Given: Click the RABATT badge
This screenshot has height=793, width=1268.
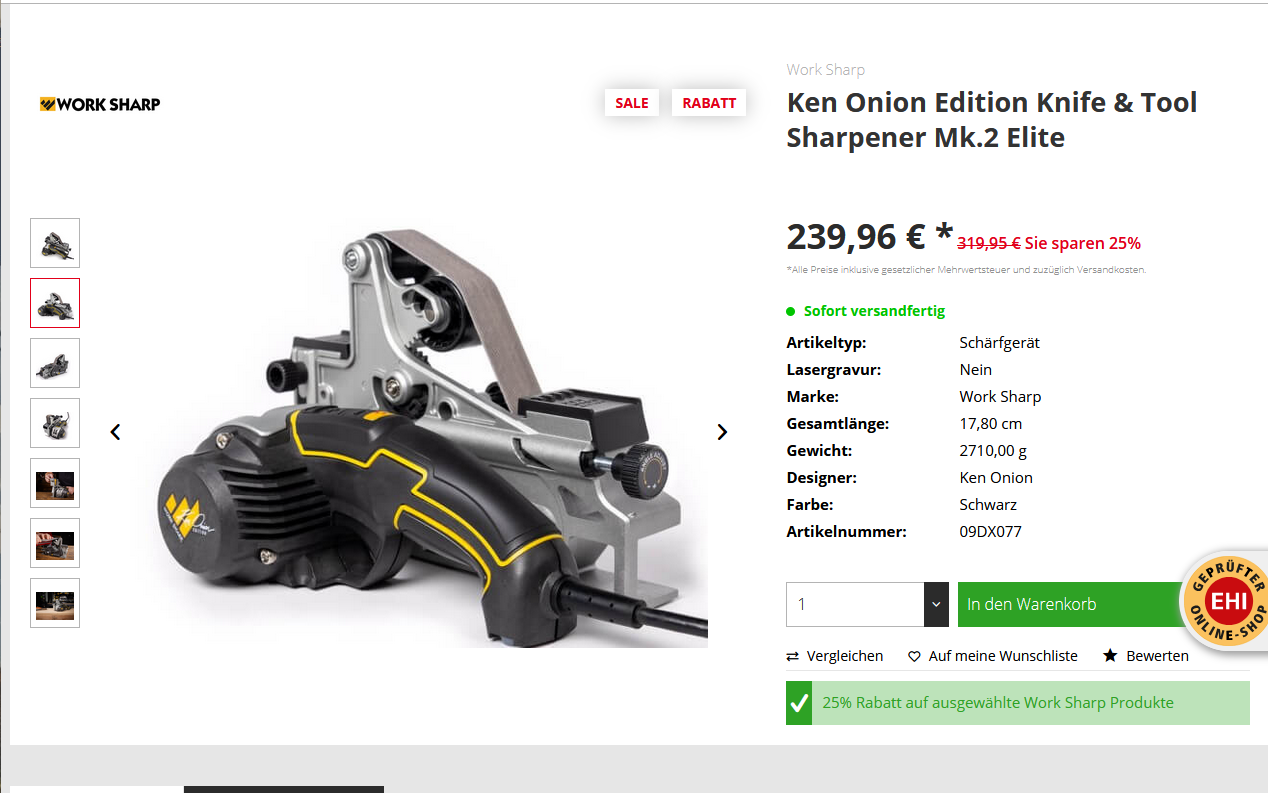Looking at the screenshot, I should [709, 103].
